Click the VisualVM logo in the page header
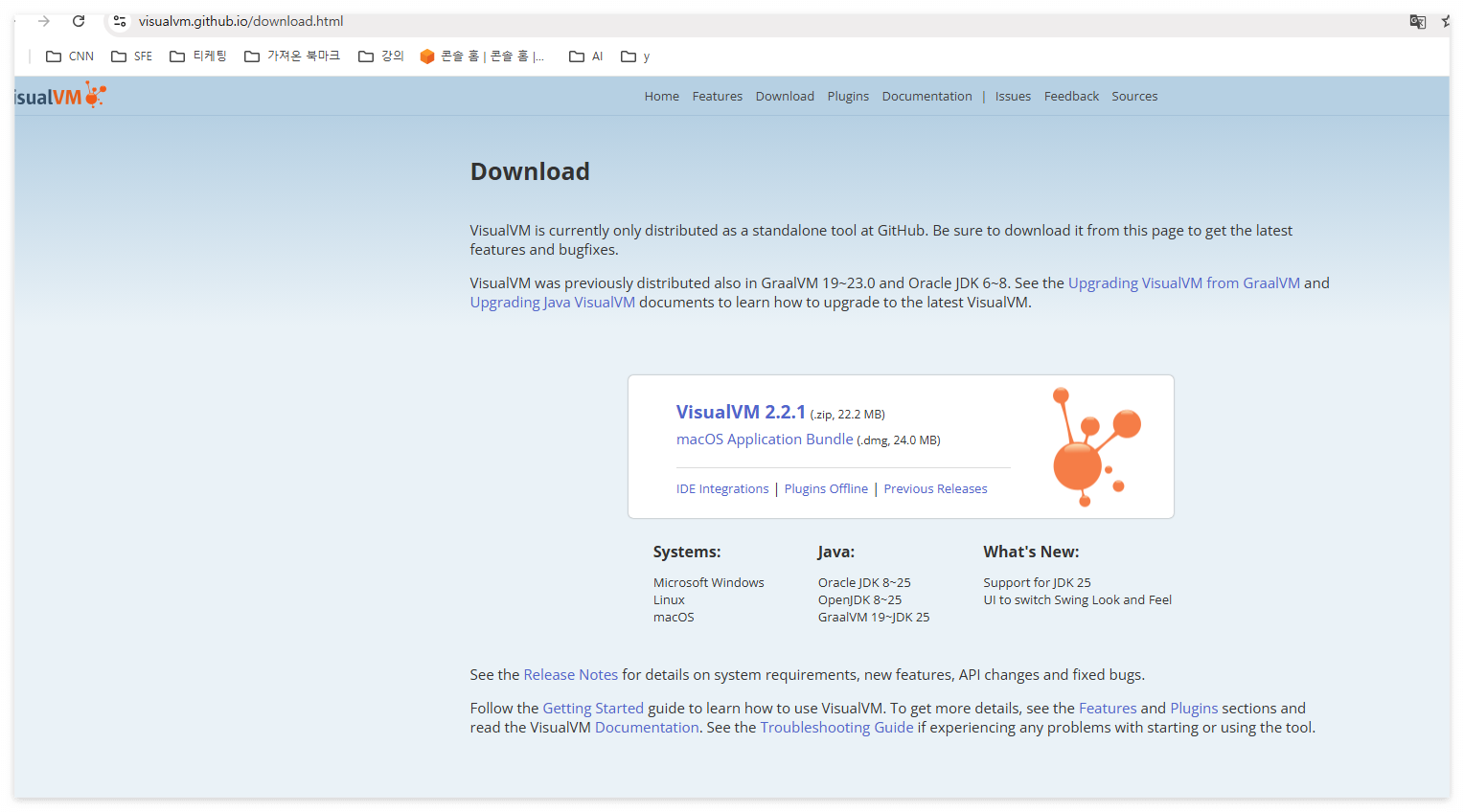 coord(59,96)
